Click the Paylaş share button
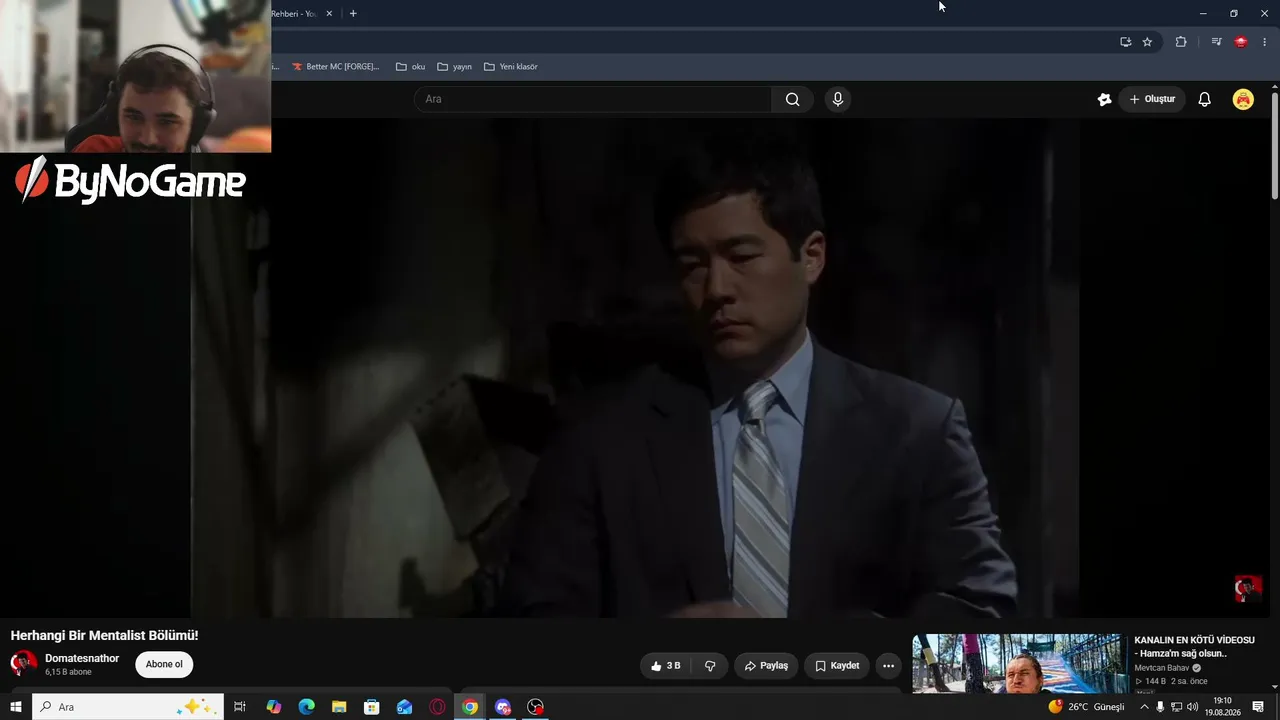Screen dimensions: 1280x720 pos(766,666)
